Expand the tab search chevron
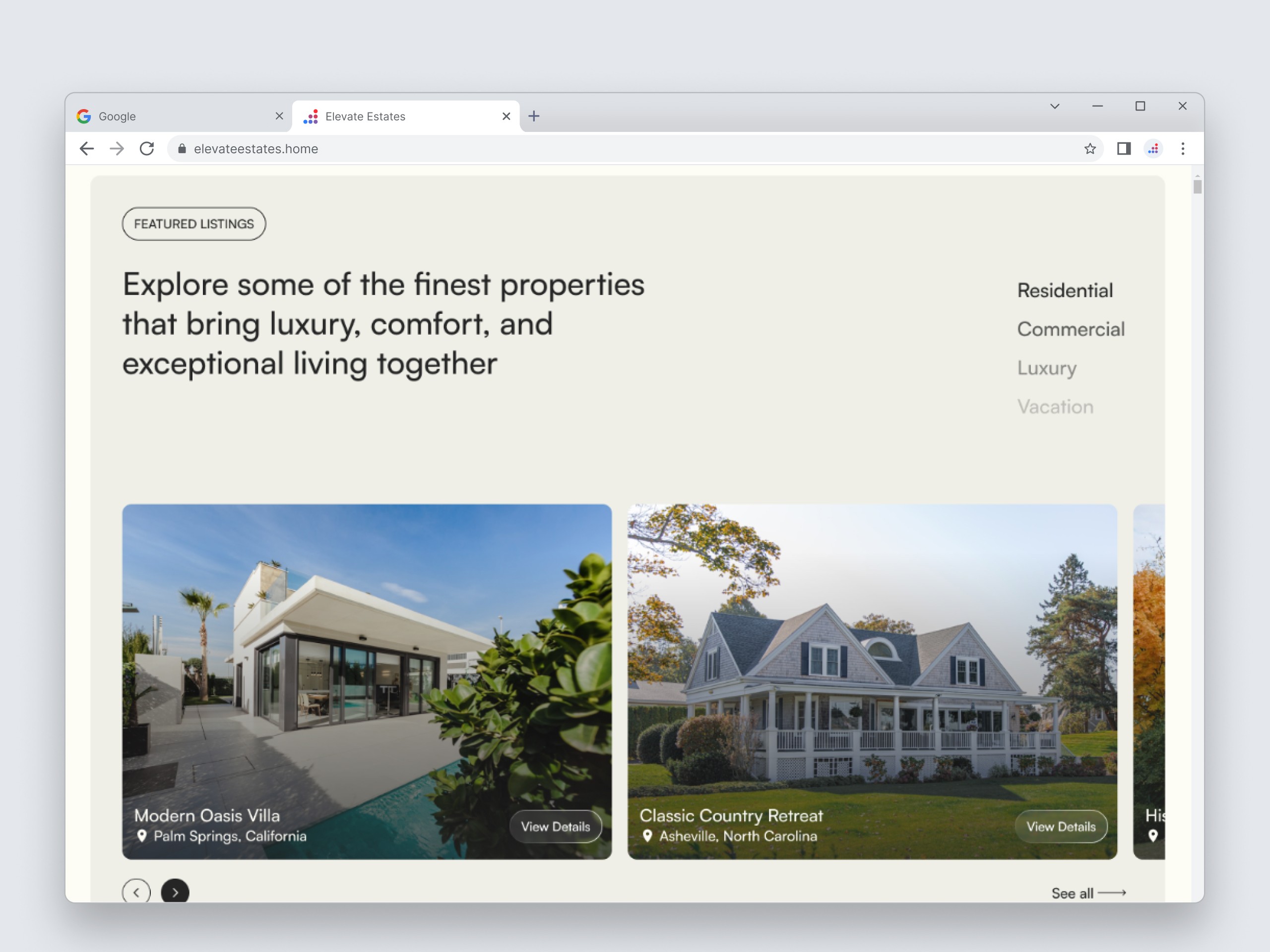 1055,106
